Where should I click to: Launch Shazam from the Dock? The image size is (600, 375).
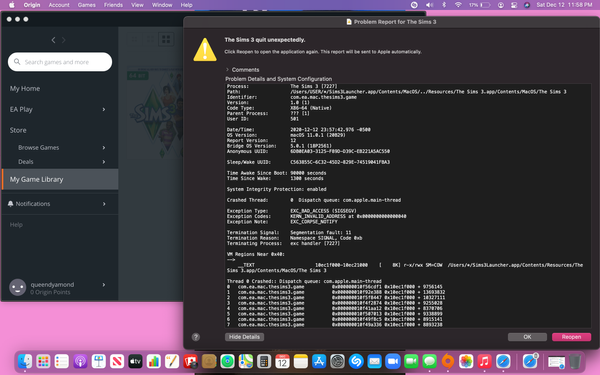pyautogui.click(x=356, y=361)
